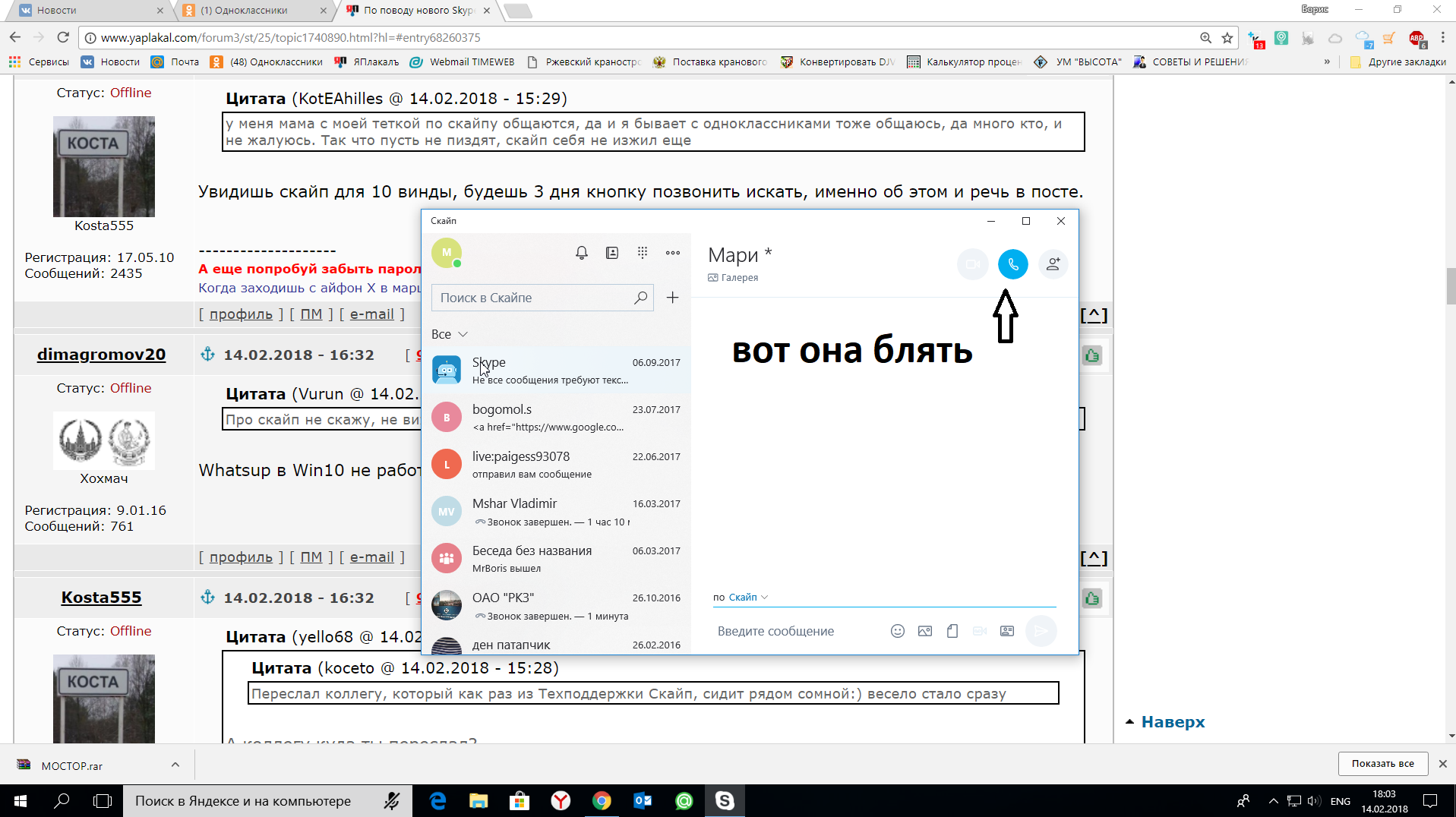Open Microsoft Edge from taskbar
The height and width of the screenshot is (817, 1456).
[438, 801]
